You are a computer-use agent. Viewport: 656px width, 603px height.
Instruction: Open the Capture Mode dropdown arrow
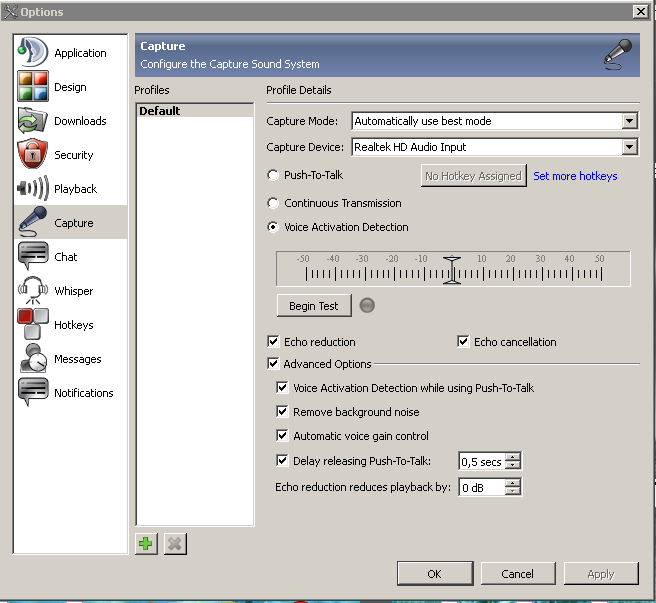[629, 121]
